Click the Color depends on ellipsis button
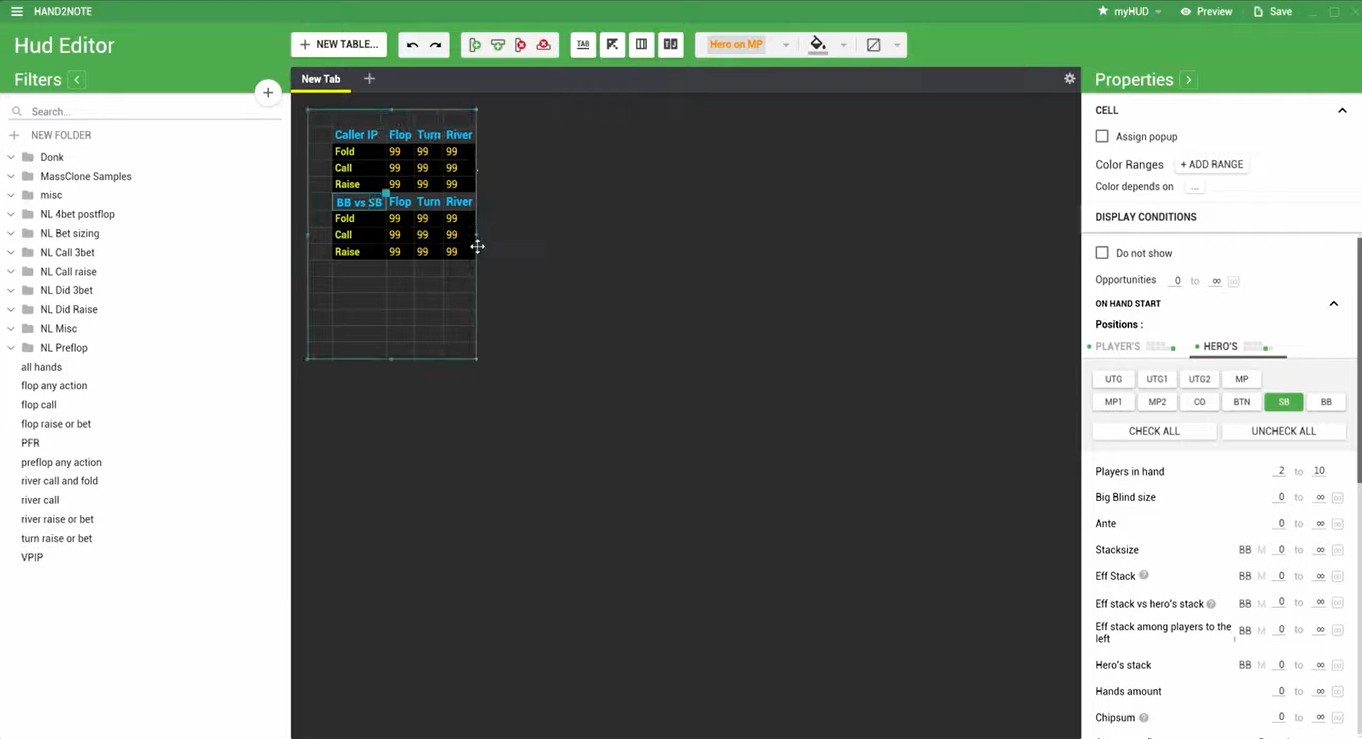The height and width of the screenshot is (739, 1362). click(1195, 187)
